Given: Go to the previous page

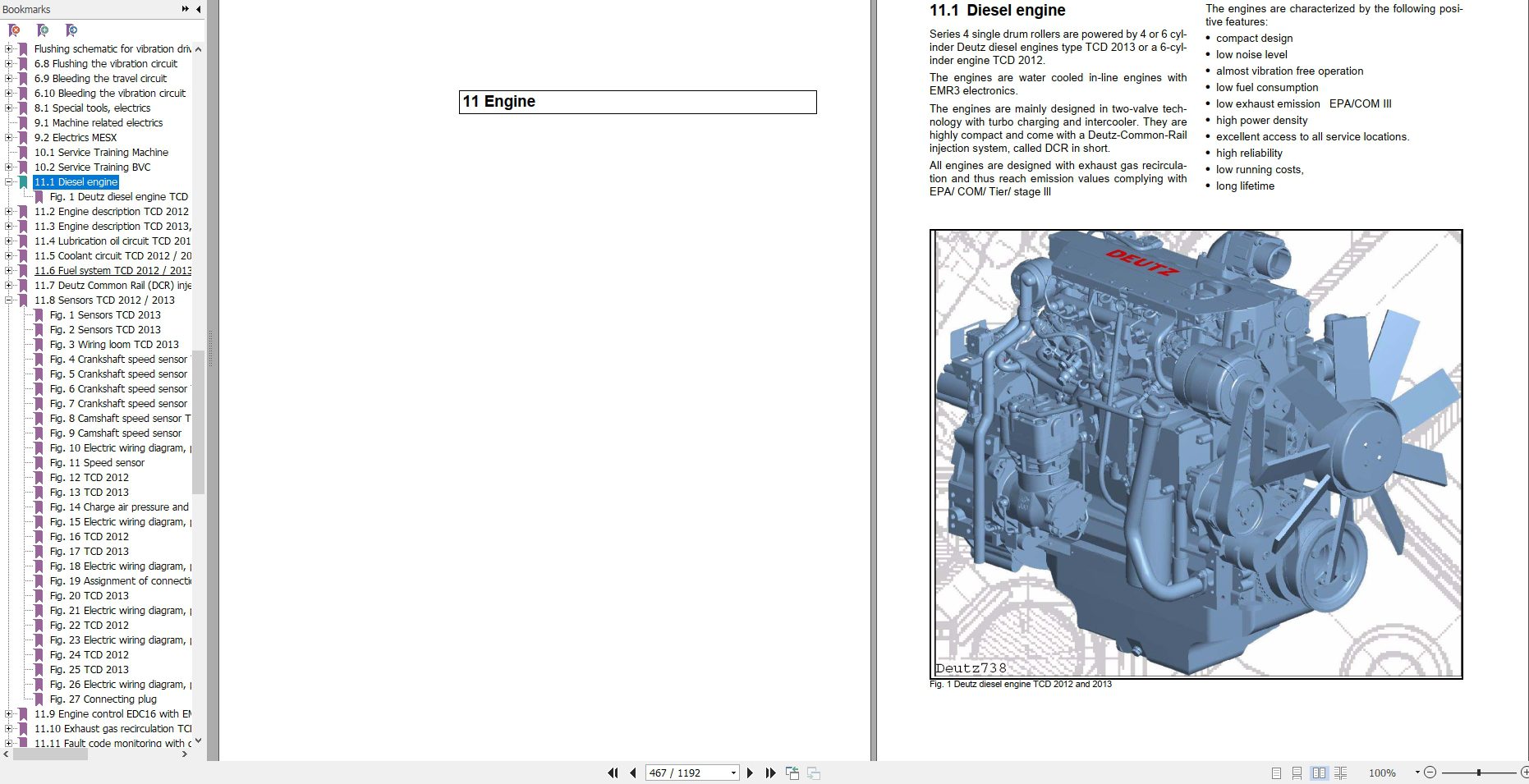Looking at the screenshot, I should pos(633,773).
